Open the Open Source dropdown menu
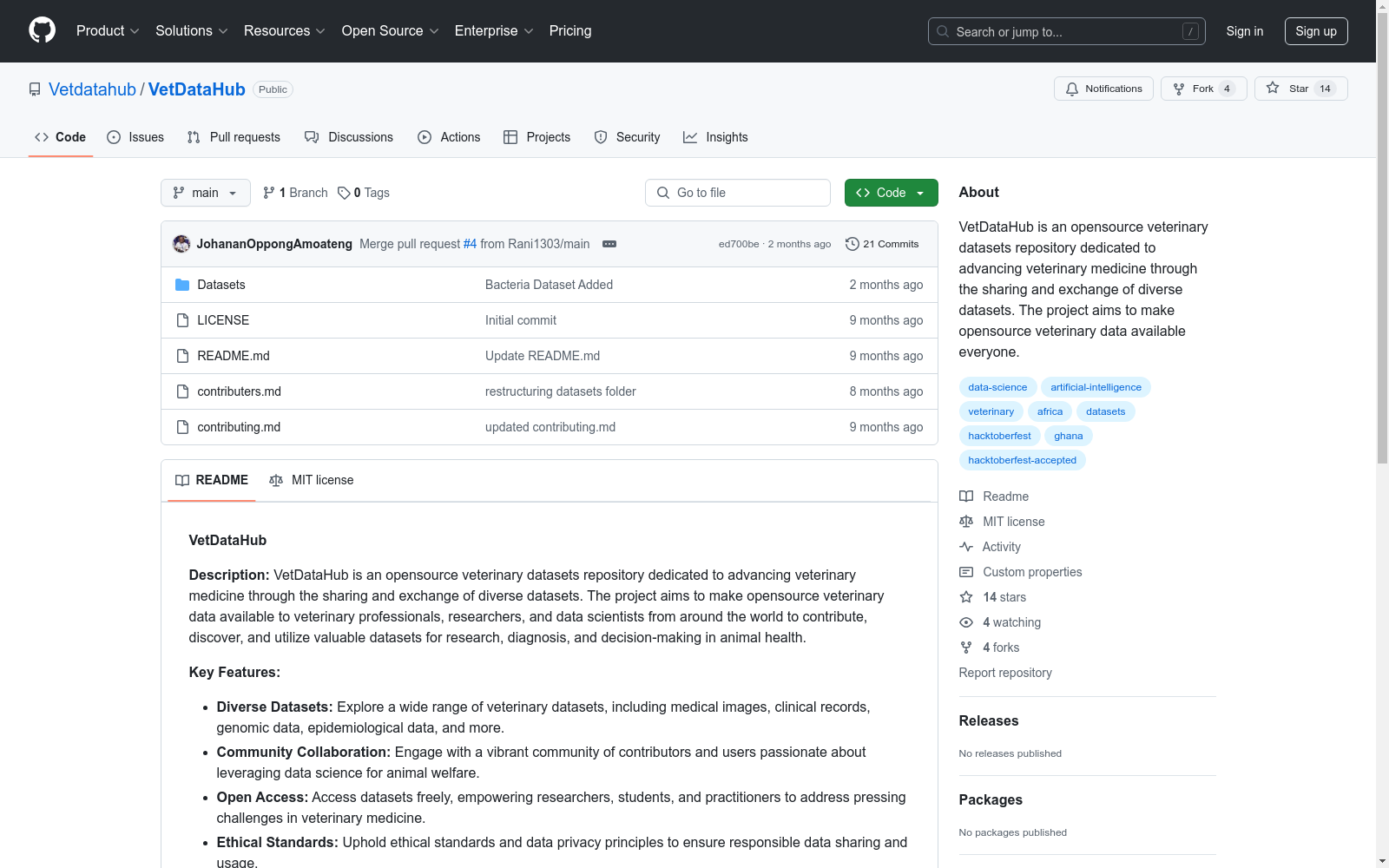1389x868 pixels. pos(390,31)
